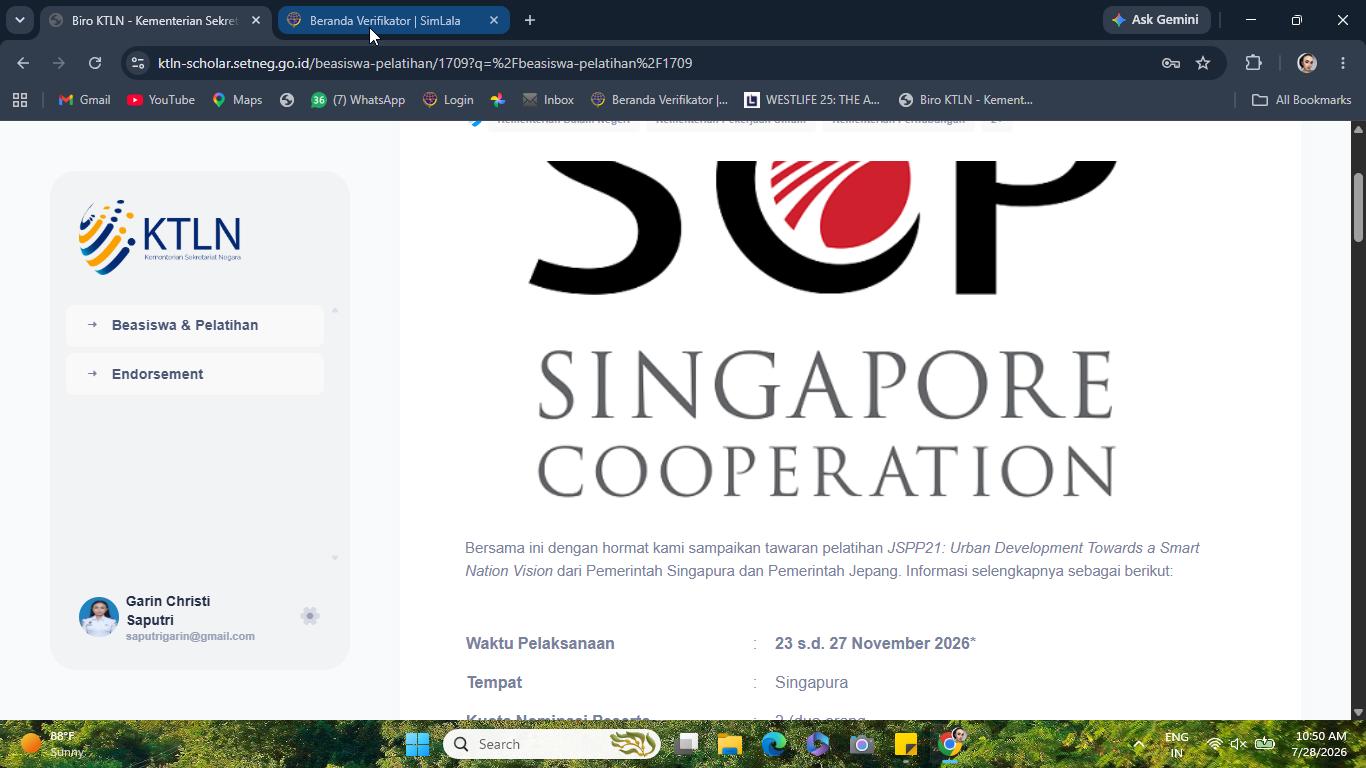Click the Tempat label
1366x768 pixels.
pyautogui.click(x=495, y=683)
